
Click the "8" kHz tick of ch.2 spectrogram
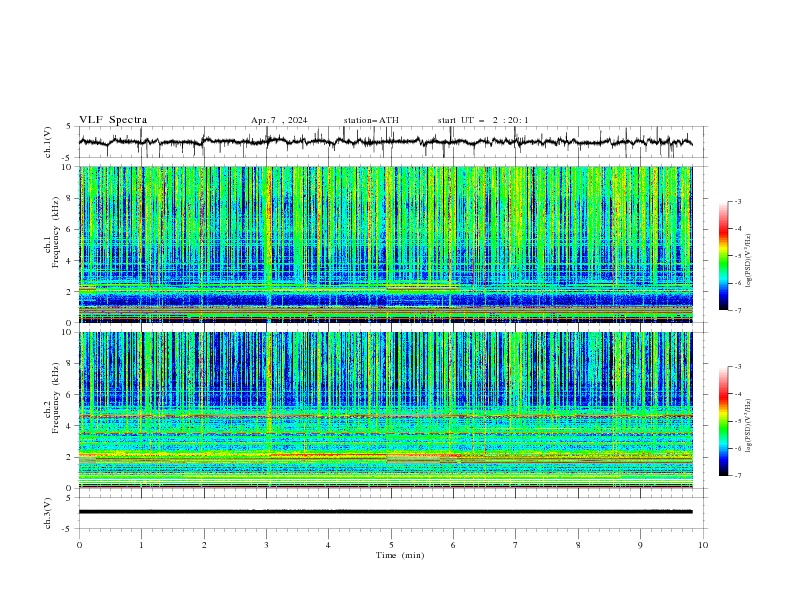tap(70, 364)
